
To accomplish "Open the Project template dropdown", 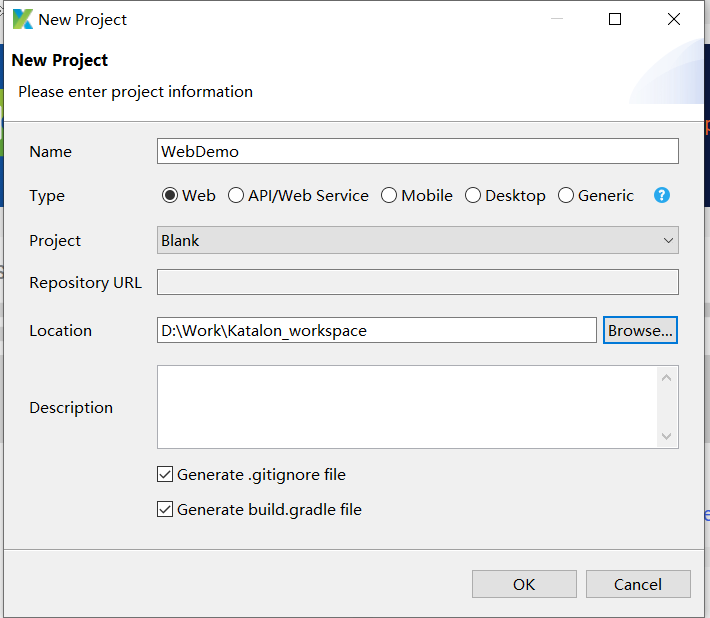I will (417, 240).
